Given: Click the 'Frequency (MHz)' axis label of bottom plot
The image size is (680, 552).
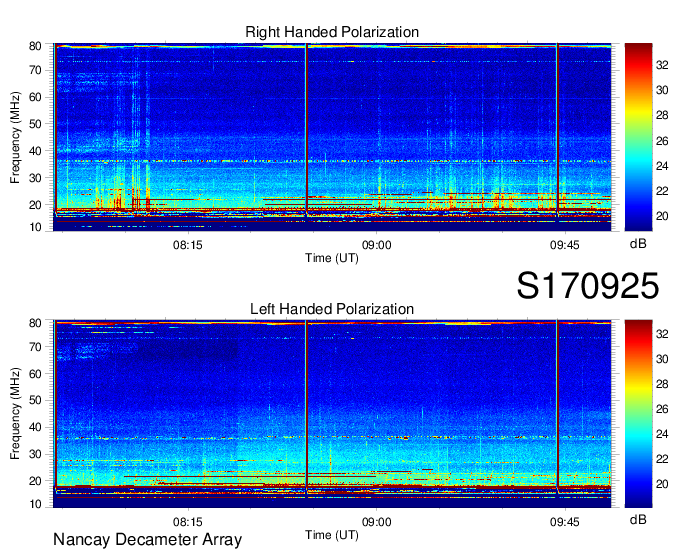Looking at the screenshot, I should point(15,414).
